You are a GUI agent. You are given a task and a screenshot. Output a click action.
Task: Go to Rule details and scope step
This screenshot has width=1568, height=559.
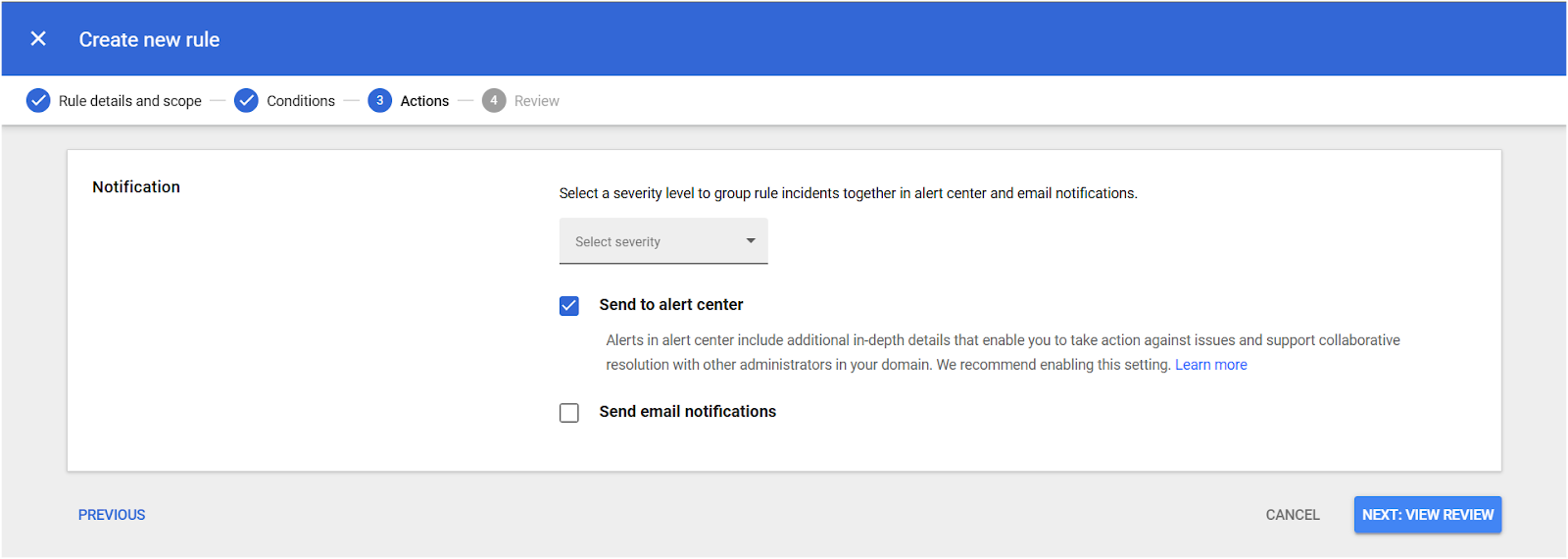[x=129, y=101]
